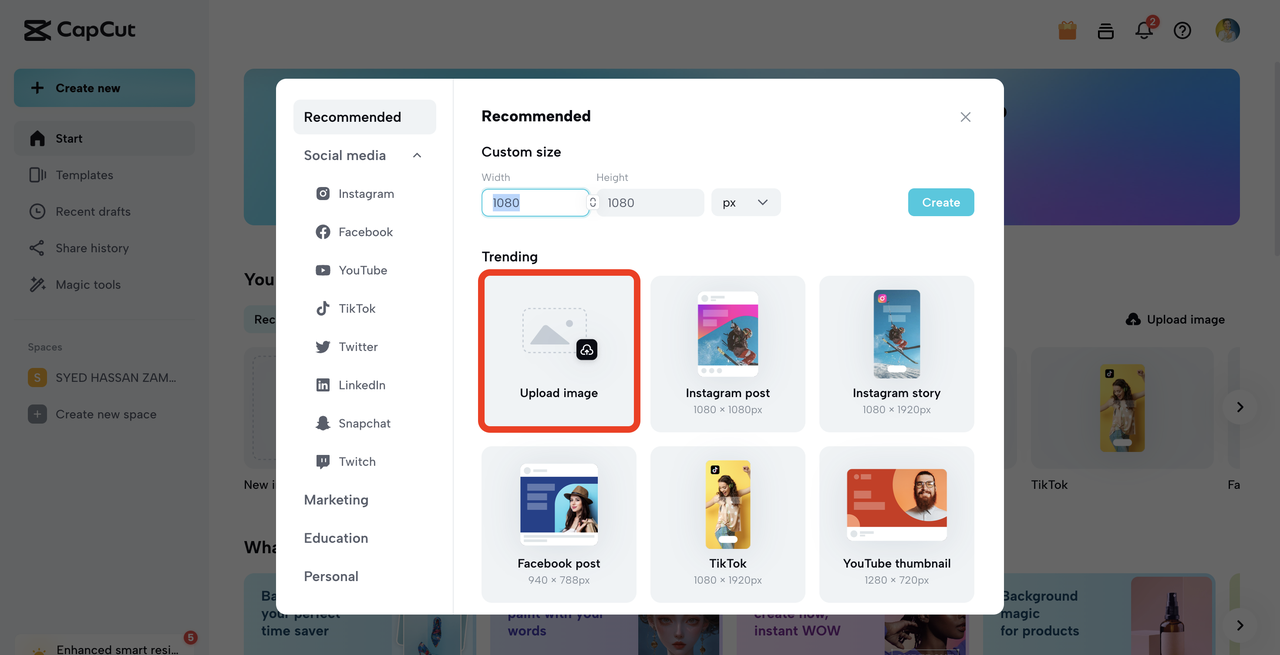Select the YouTube thumbnail preset
Screen dimensions: 1280x655
(897, 525)
